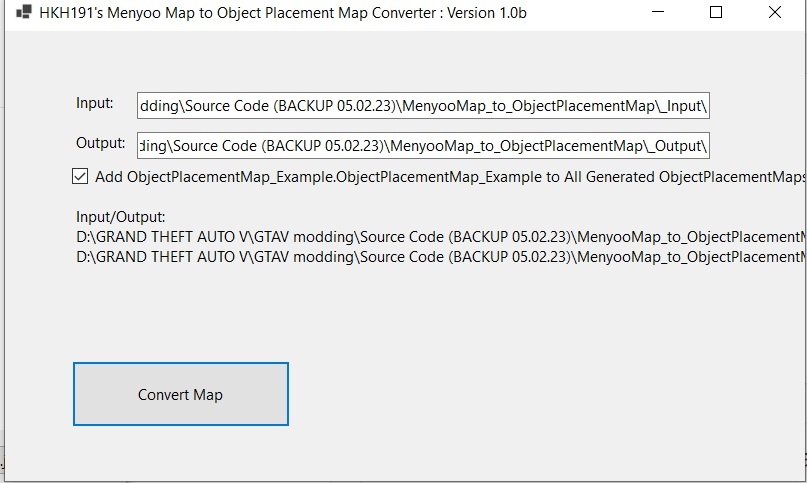Maximize the Map Converter window
The image size is (807, 483).
coord(716,13)
